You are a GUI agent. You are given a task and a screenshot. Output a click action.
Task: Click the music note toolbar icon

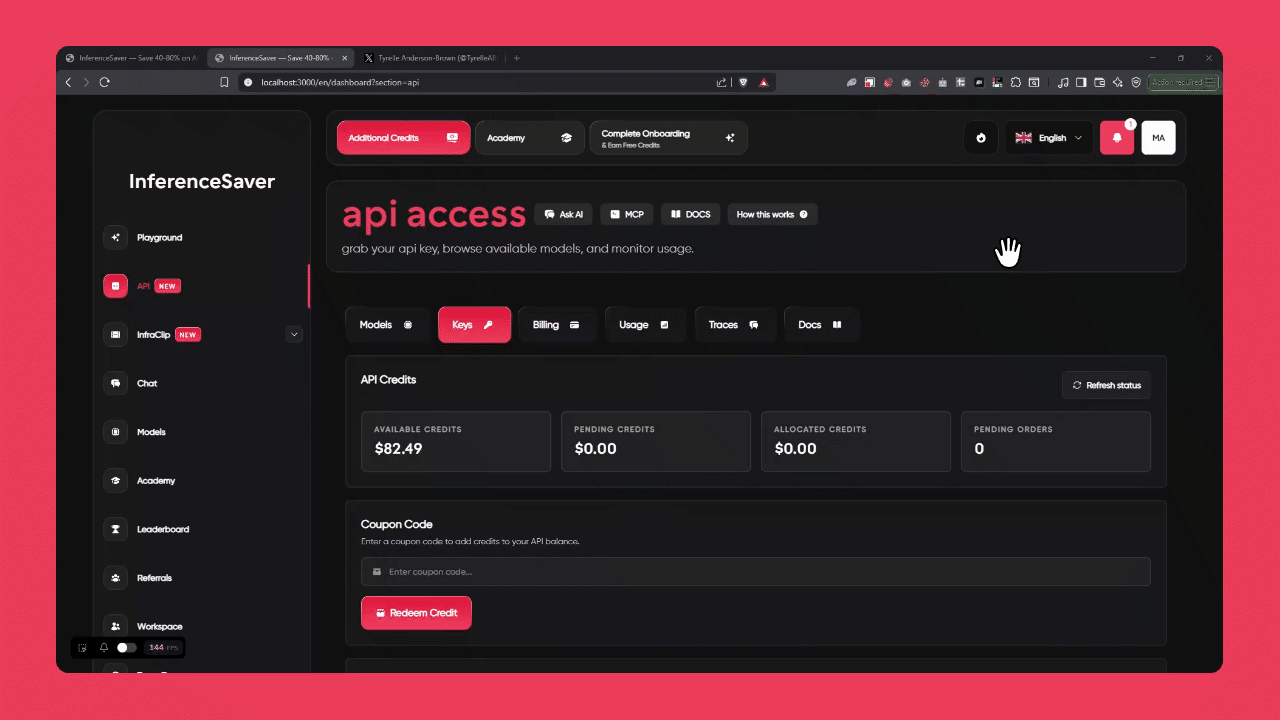click(1063, 82)
